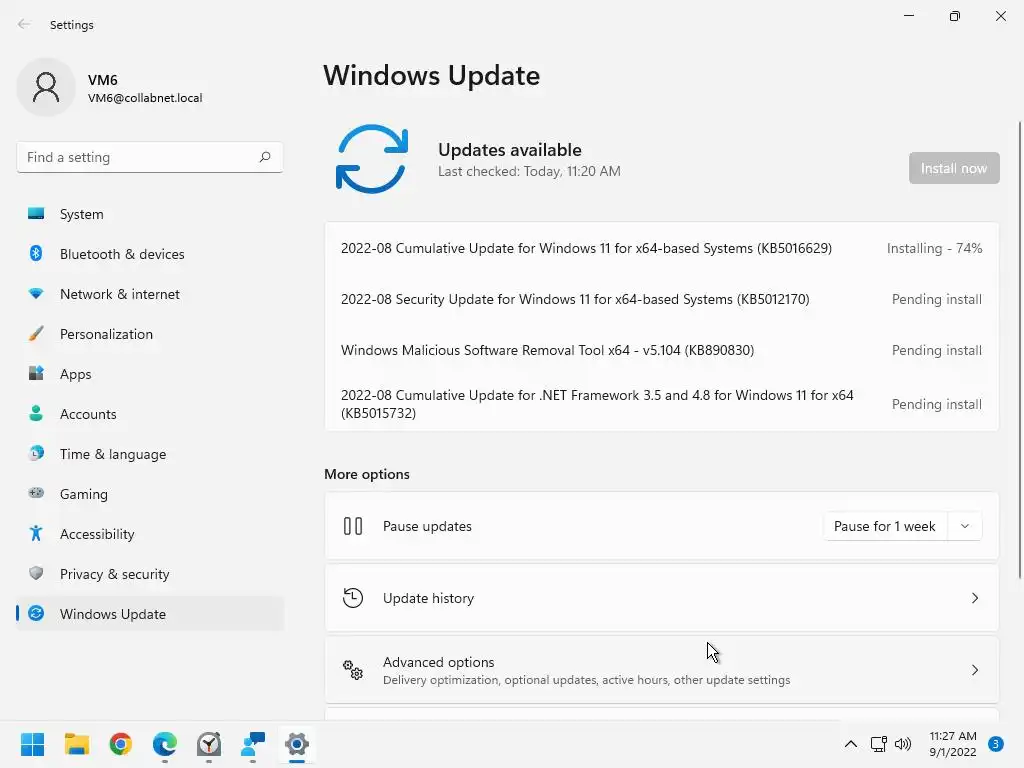Select Privacy & security in the sidebar

coord(150,573)
